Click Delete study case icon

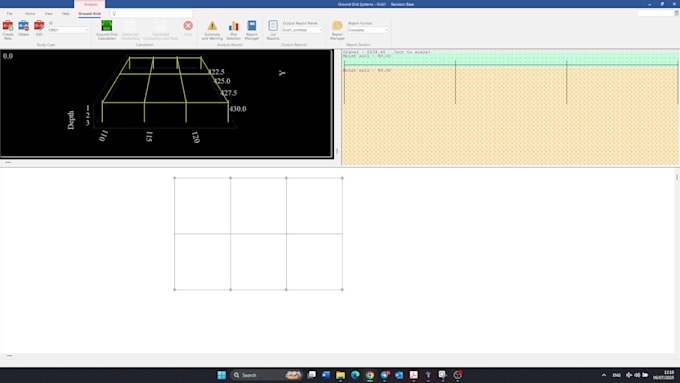pos(23,28)
